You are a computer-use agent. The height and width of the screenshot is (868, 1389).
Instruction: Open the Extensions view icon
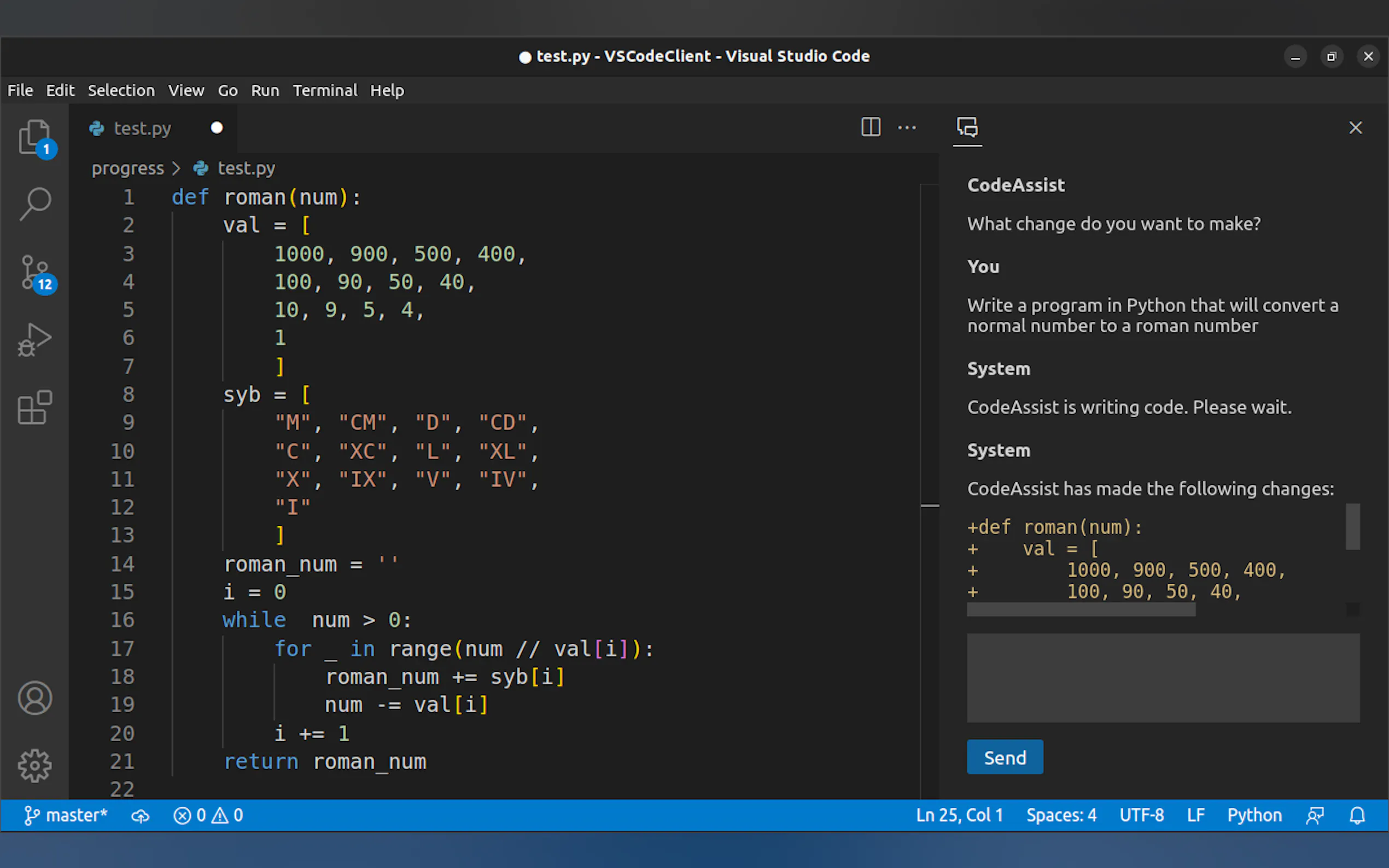click(35, 408)
